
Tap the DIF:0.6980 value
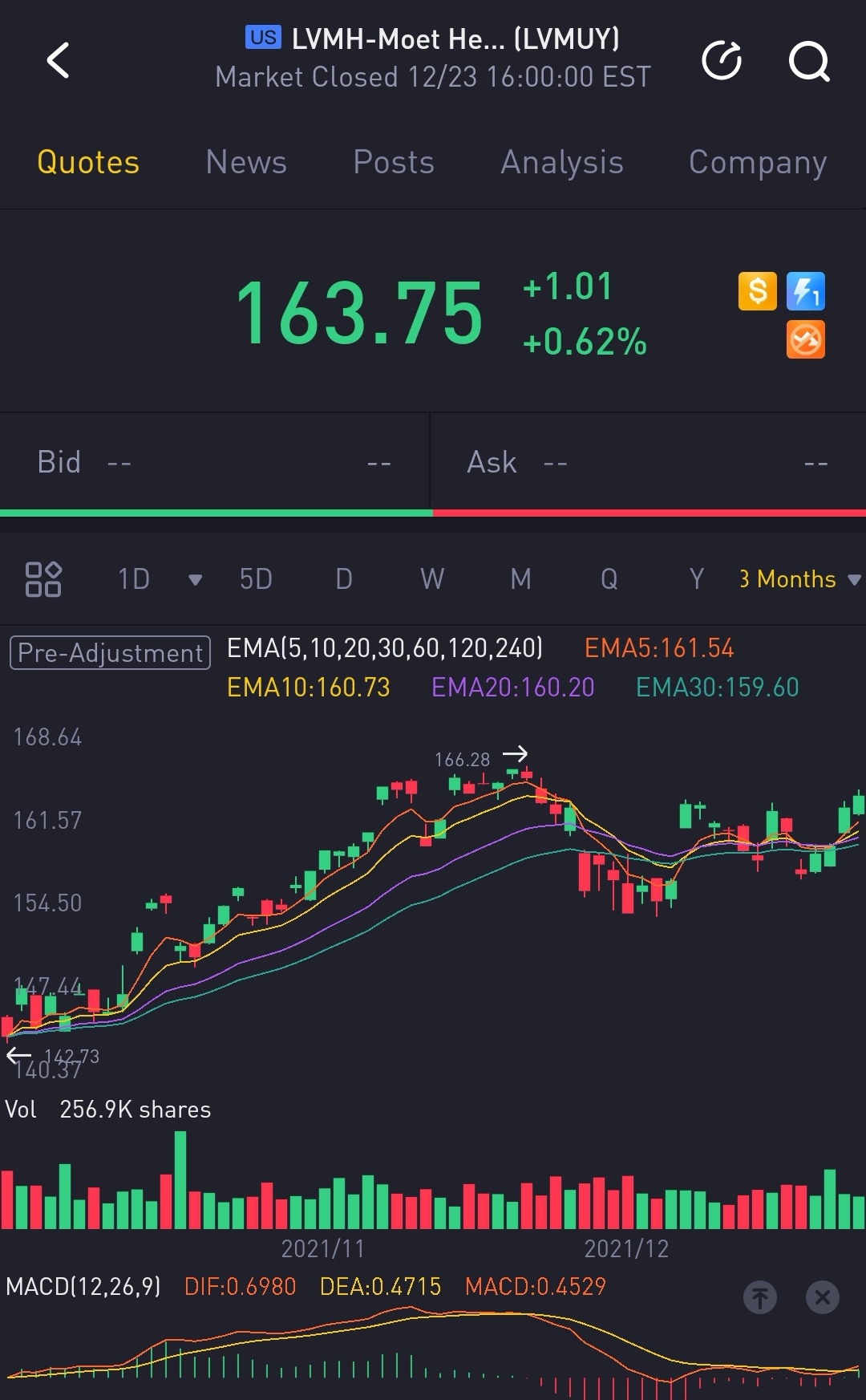pos(241,1286)
